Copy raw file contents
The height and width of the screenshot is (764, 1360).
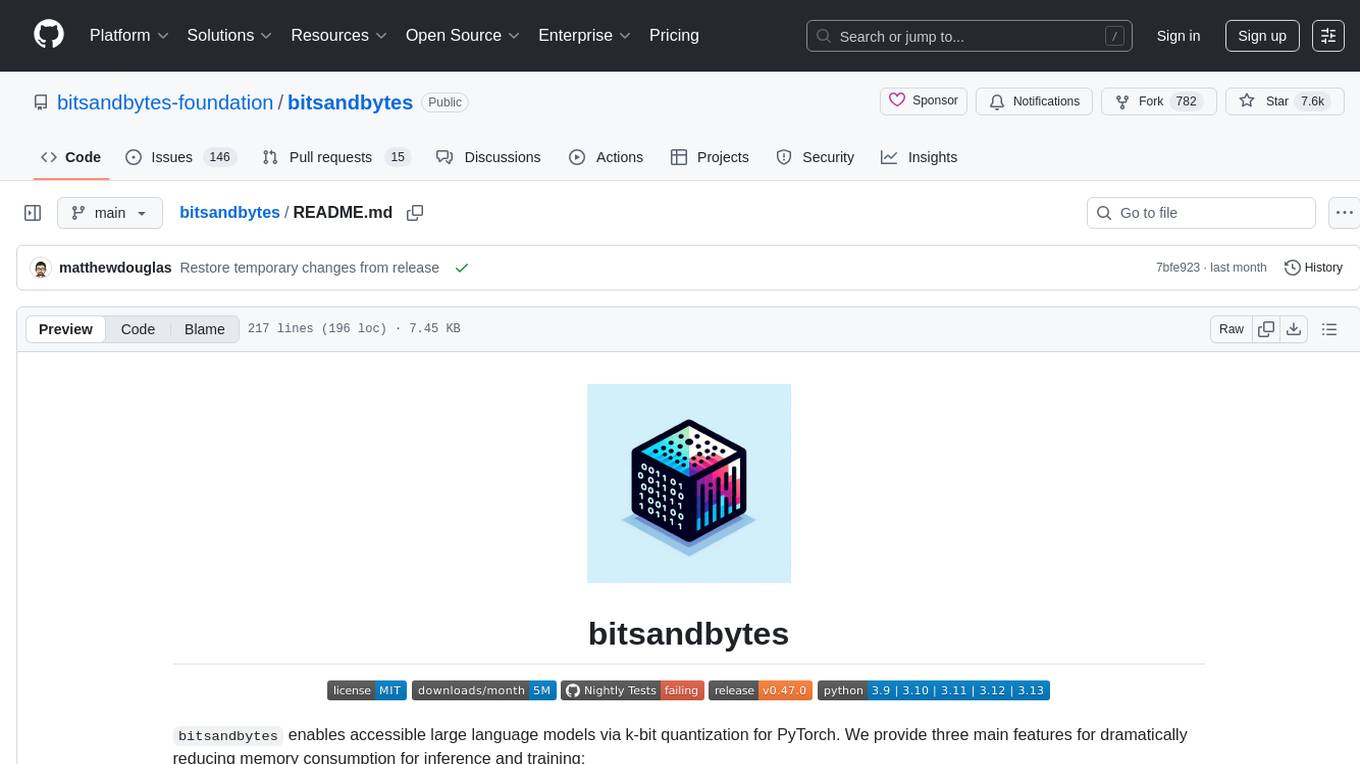click(1267, 329)
